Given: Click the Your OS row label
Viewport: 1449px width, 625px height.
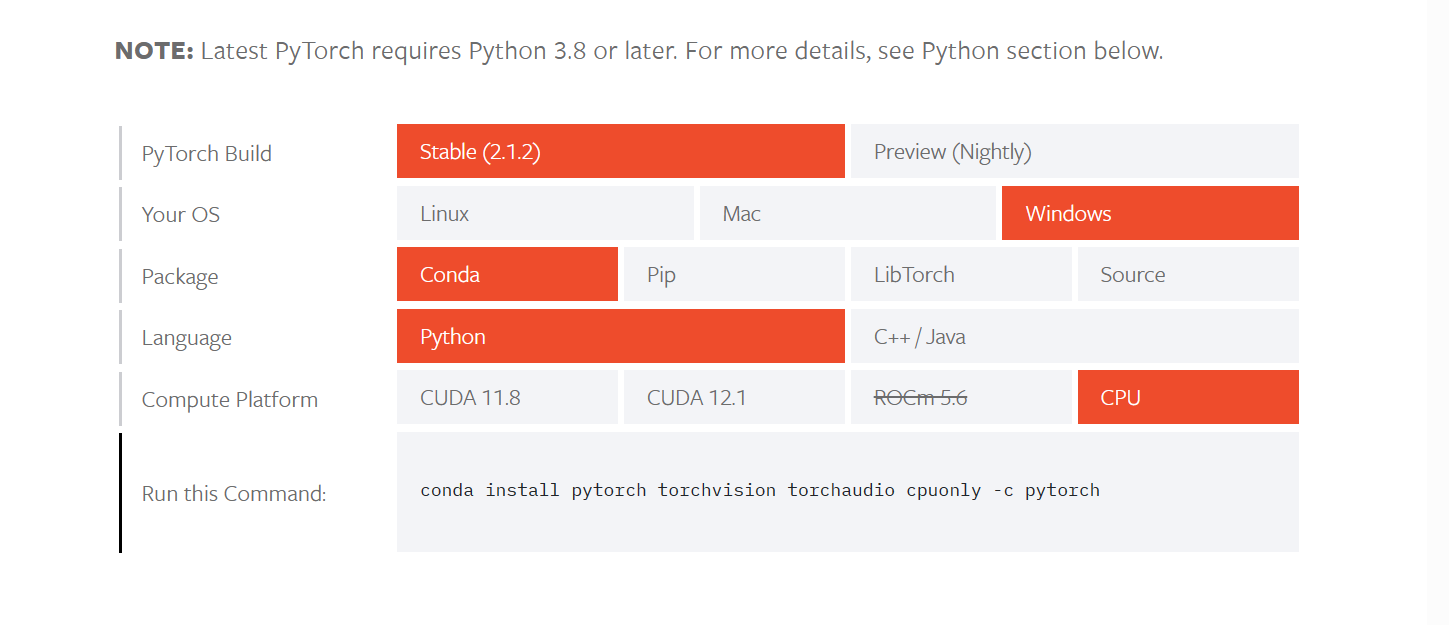Looking at the screenshot, I should [x=181, y=214].
